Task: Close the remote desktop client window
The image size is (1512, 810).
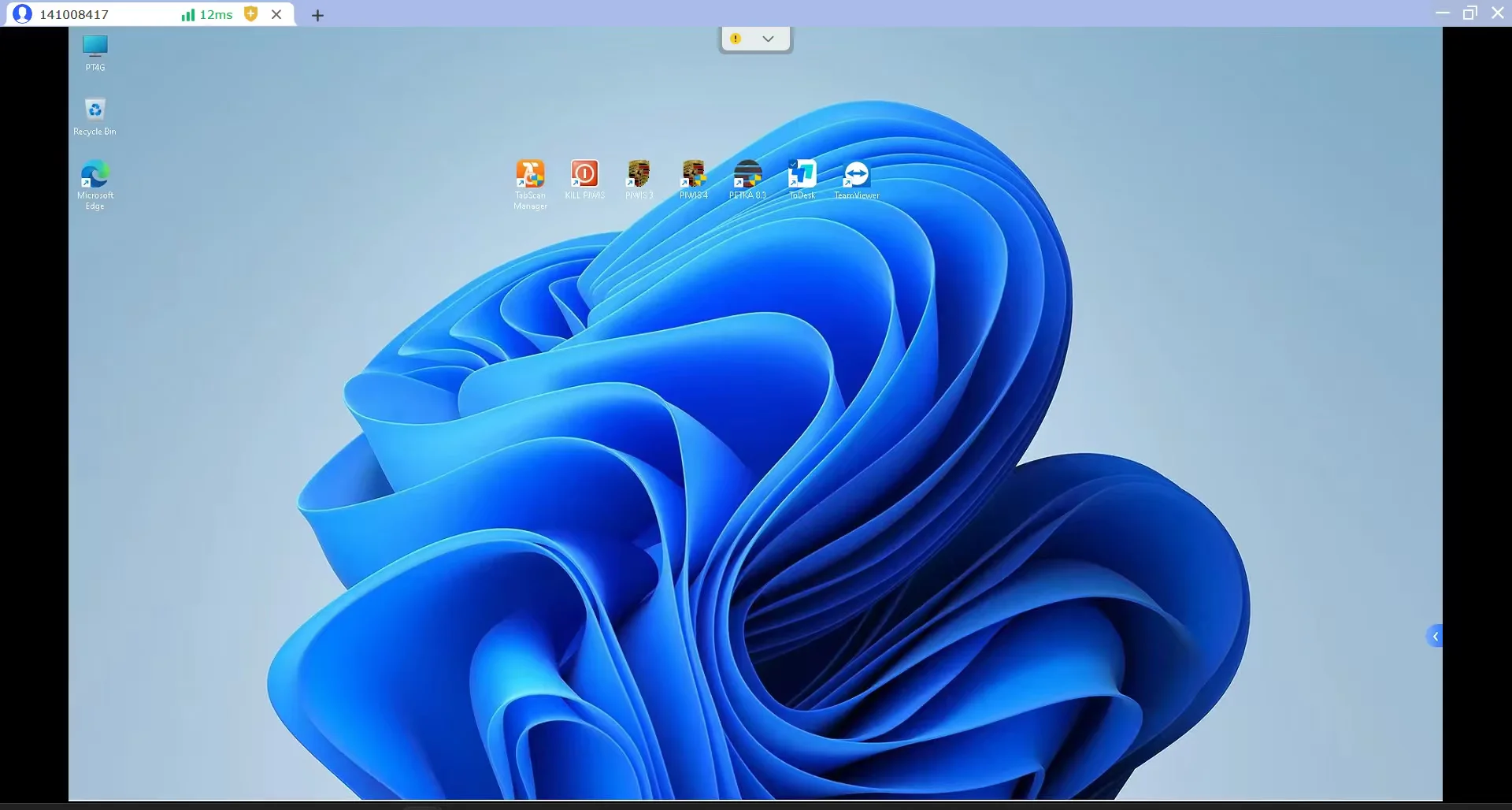Action: tap(1498, 13)
